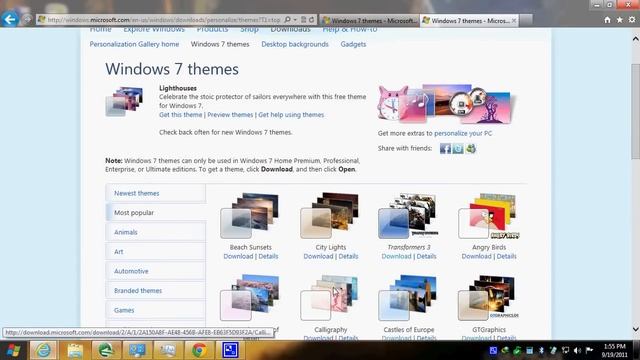Click the GTGraphics theme thumbnail
The image size is (640, 360).
click(489, 298)
